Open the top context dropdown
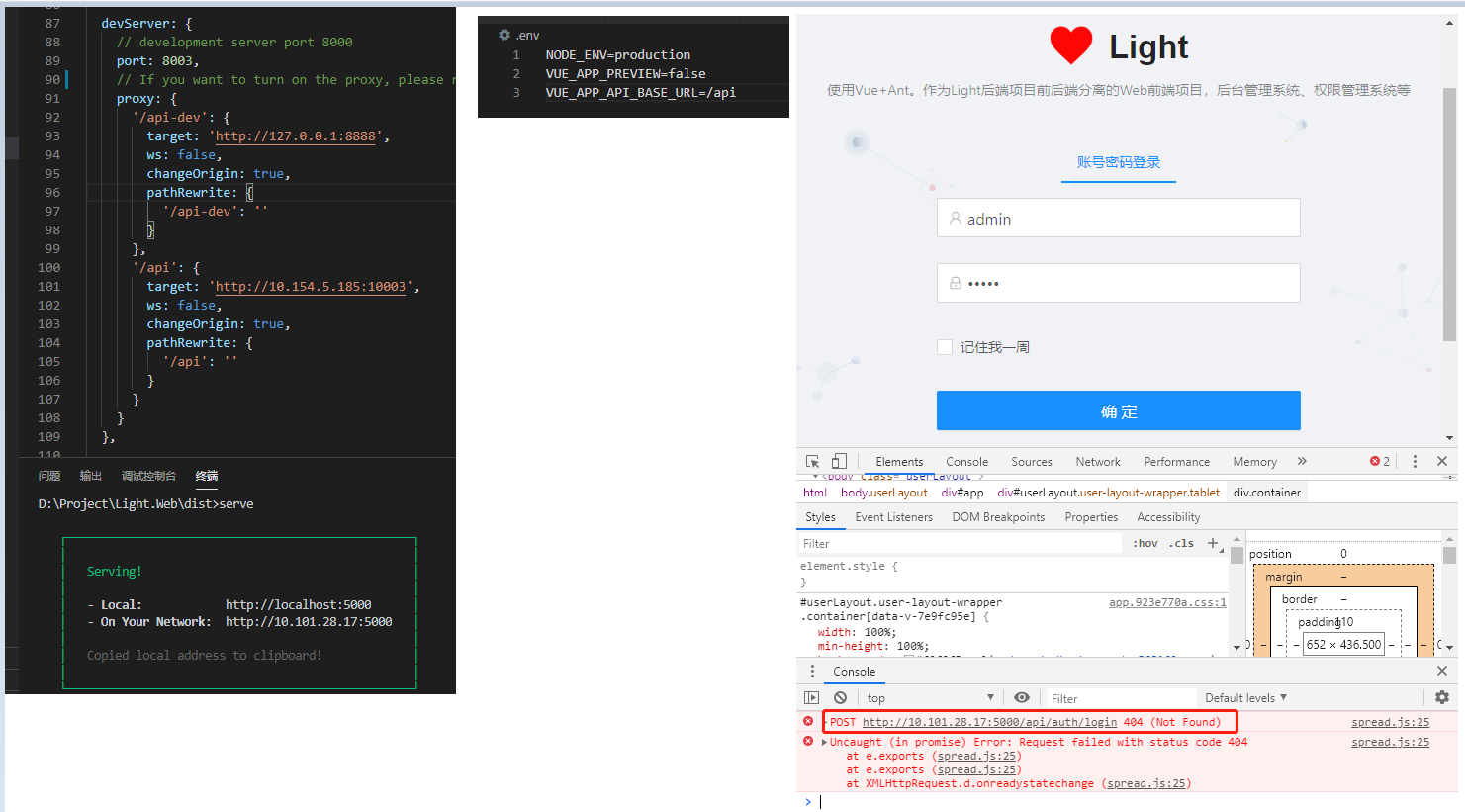The width and height of the screenshot is (1465, 812). coord(932,697)
